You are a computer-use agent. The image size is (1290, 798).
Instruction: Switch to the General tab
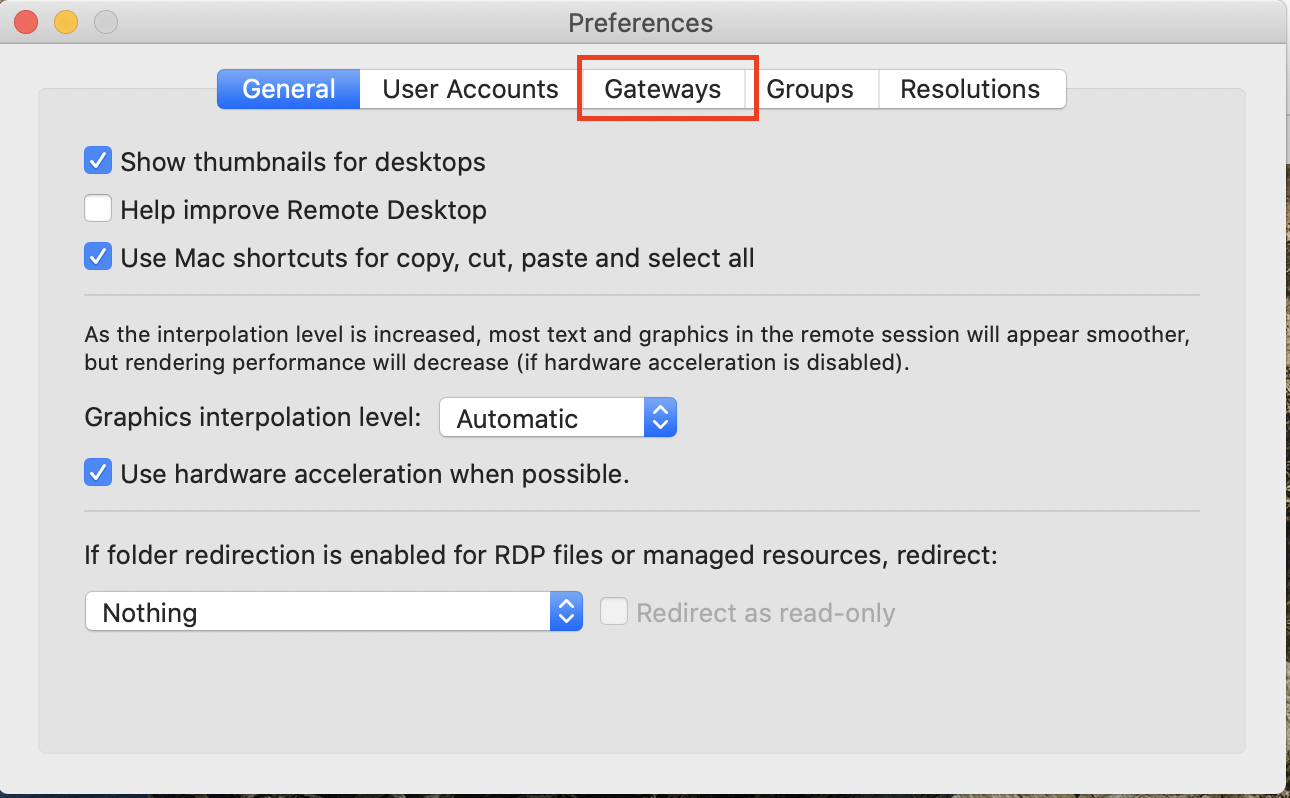point(288,89)
